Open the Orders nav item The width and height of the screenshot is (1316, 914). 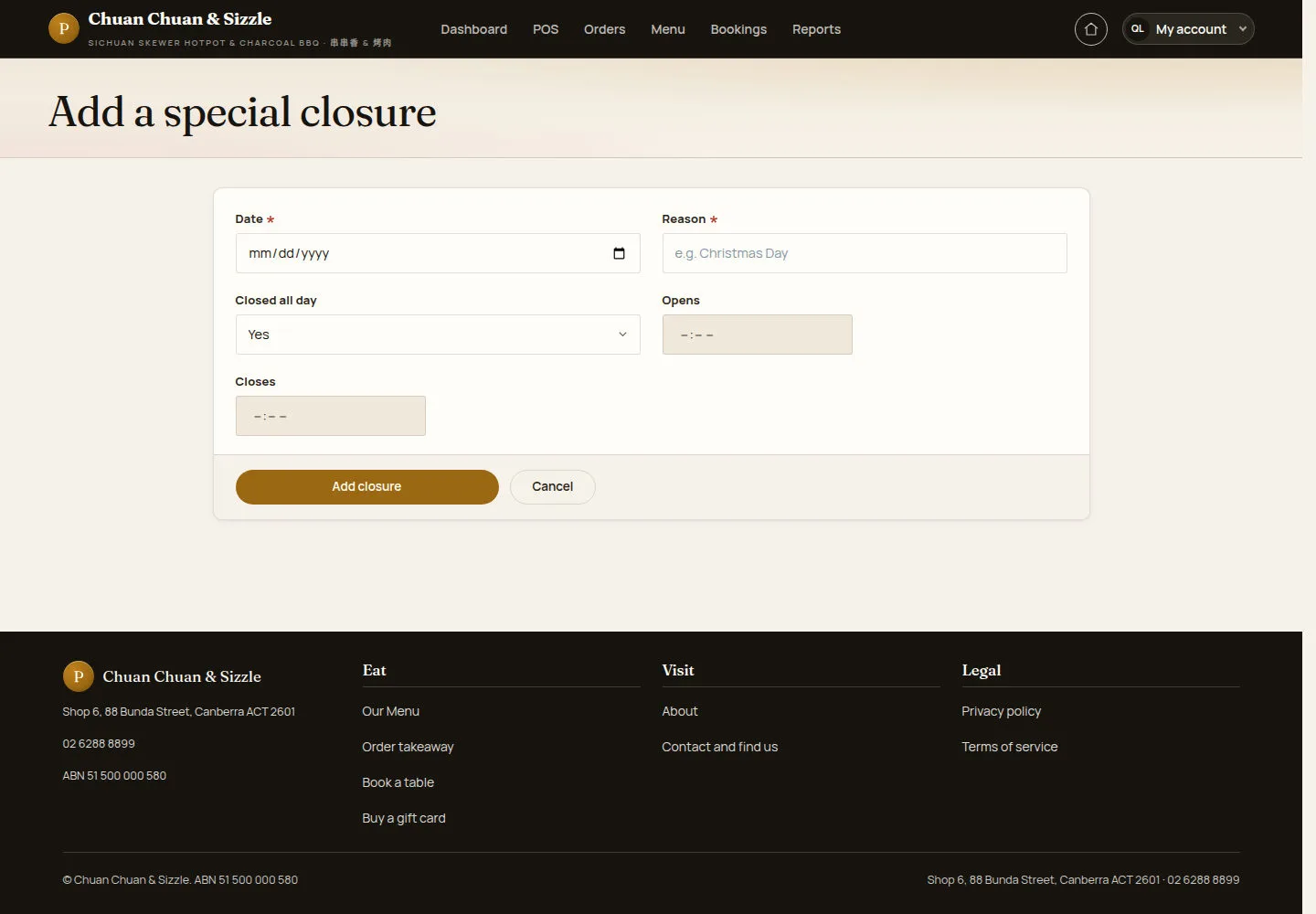tap(605, 29)
